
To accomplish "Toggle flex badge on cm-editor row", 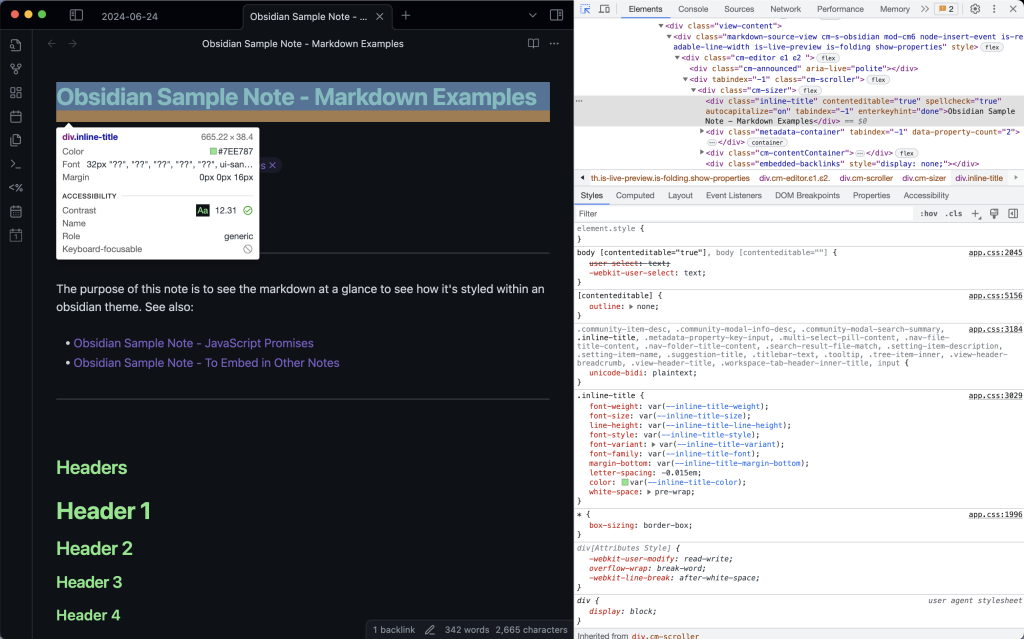I will click(828, 58).
